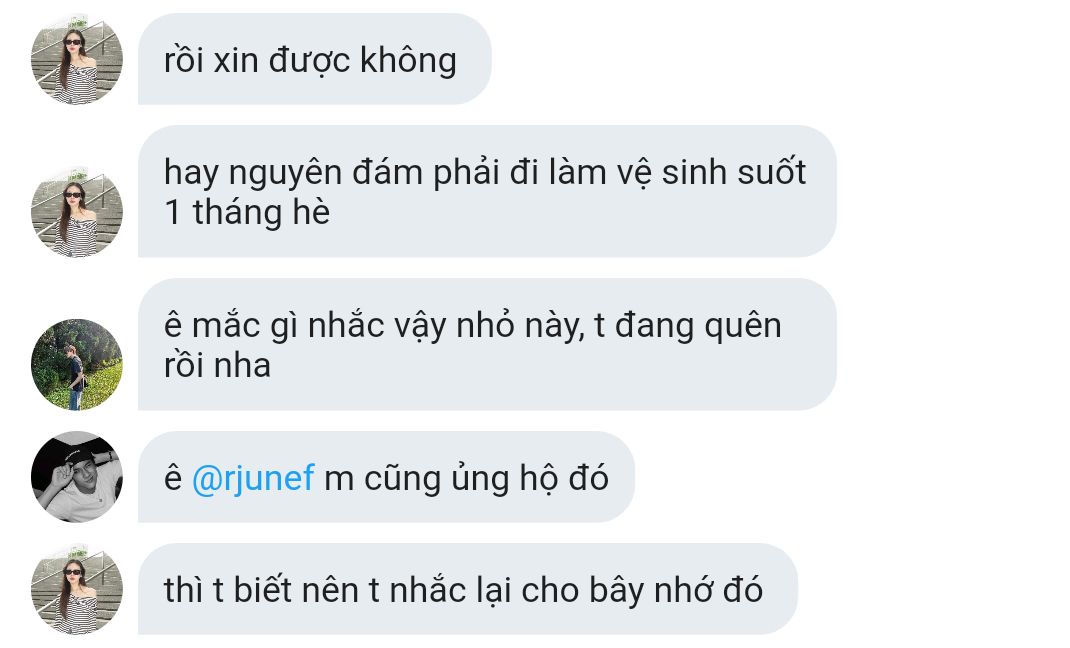Click avatar next to 'hay nguyên đám' message
This screenshot has height=648, width=1070.
coord(77,211)
